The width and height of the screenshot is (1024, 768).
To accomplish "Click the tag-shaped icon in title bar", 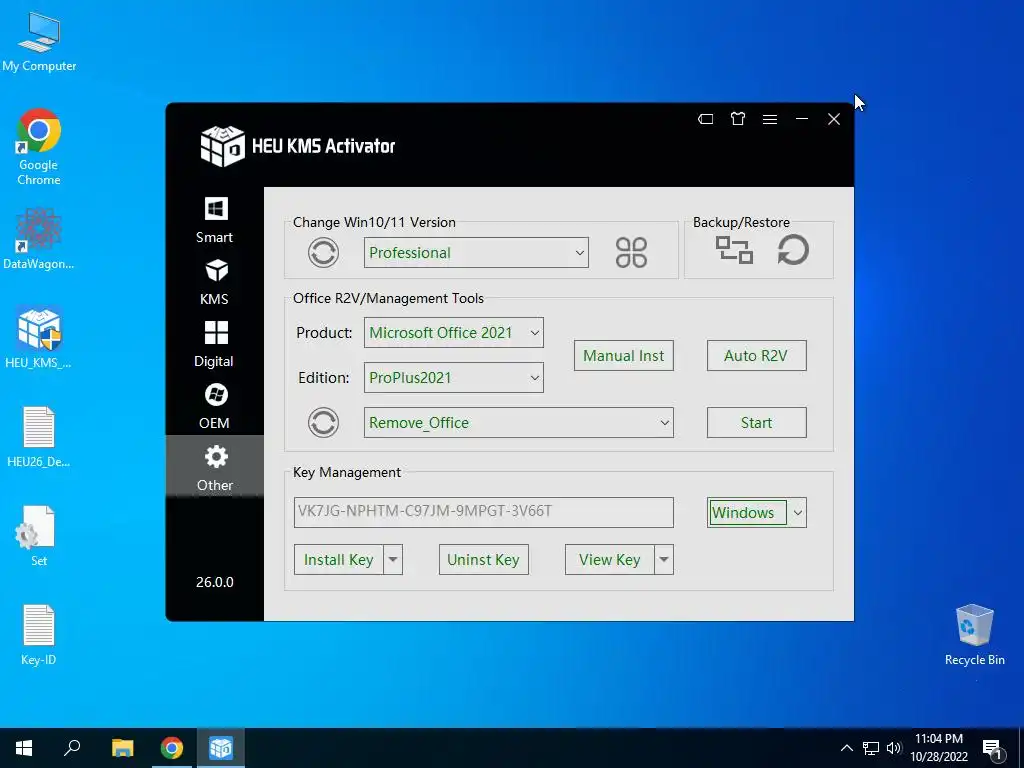I will 705,119.
